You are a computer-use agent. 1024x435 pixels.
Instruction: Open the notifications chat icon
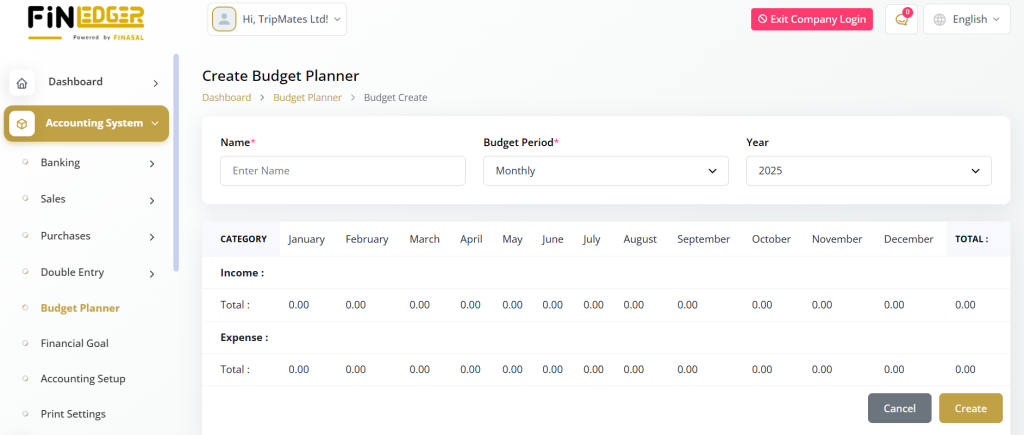[901, 19]
